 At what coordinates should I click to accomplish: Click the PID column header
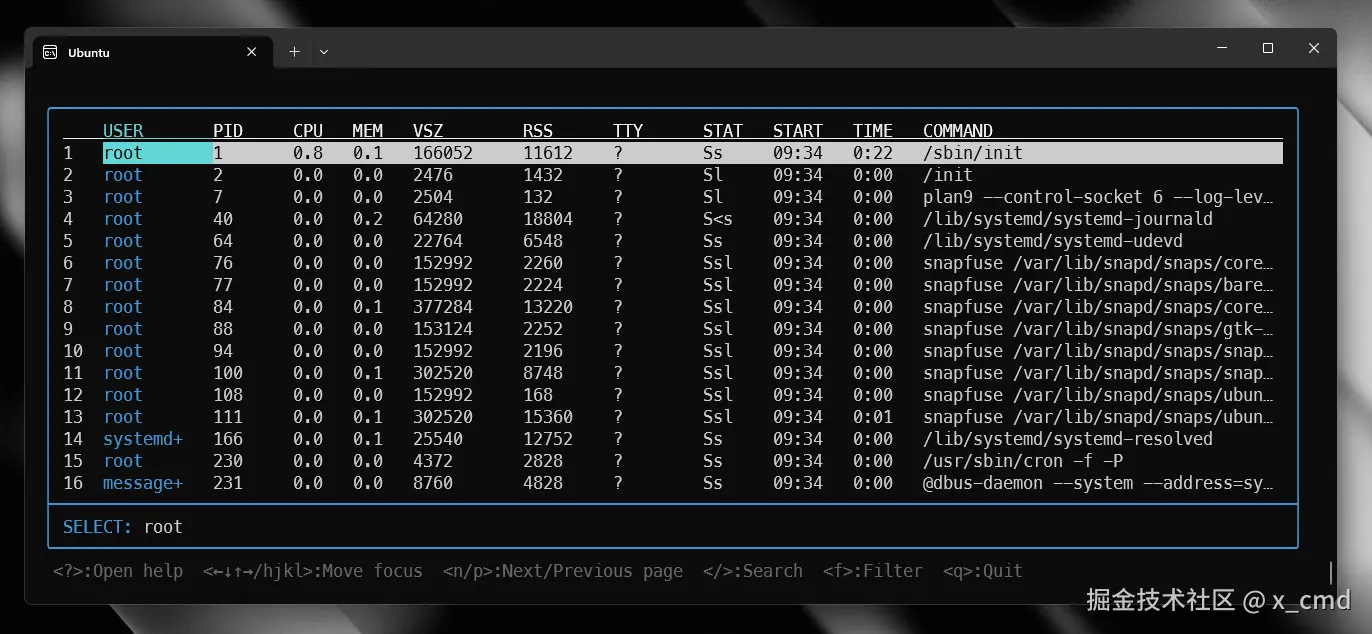pos(228,131)
